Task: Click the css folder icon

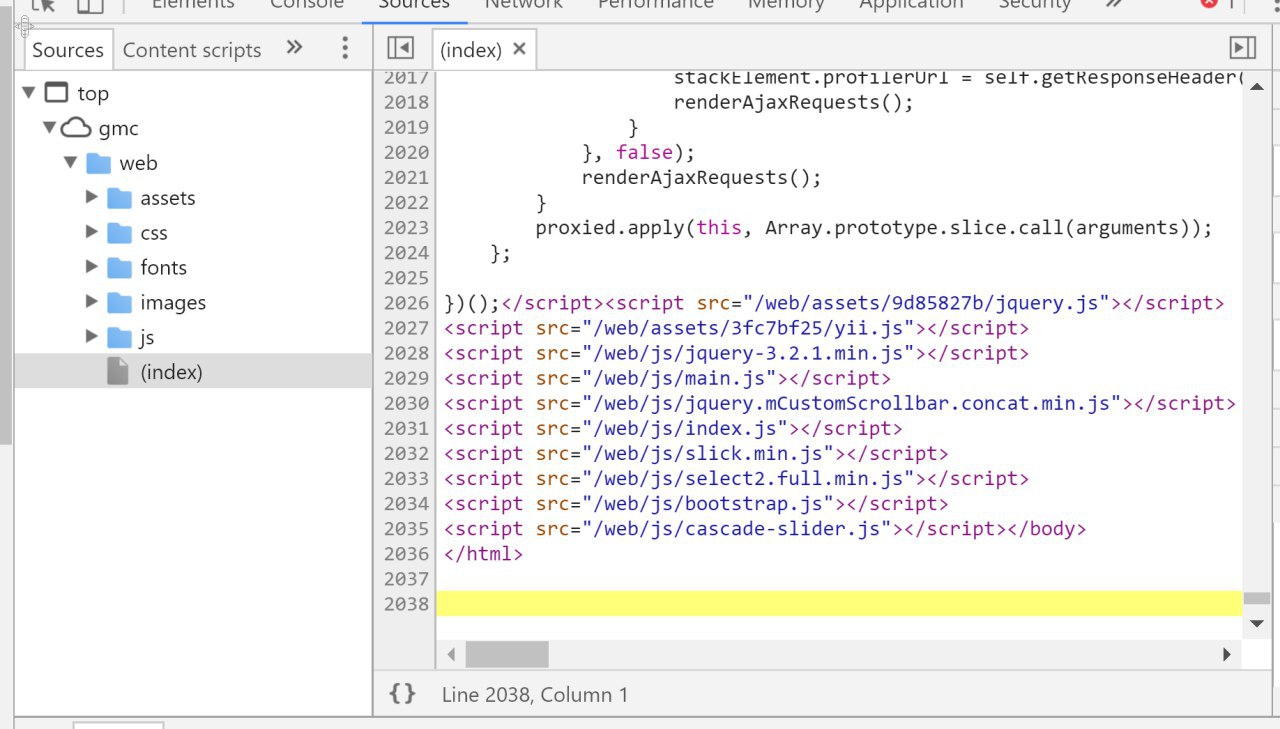Action: (x=120, y=233)
